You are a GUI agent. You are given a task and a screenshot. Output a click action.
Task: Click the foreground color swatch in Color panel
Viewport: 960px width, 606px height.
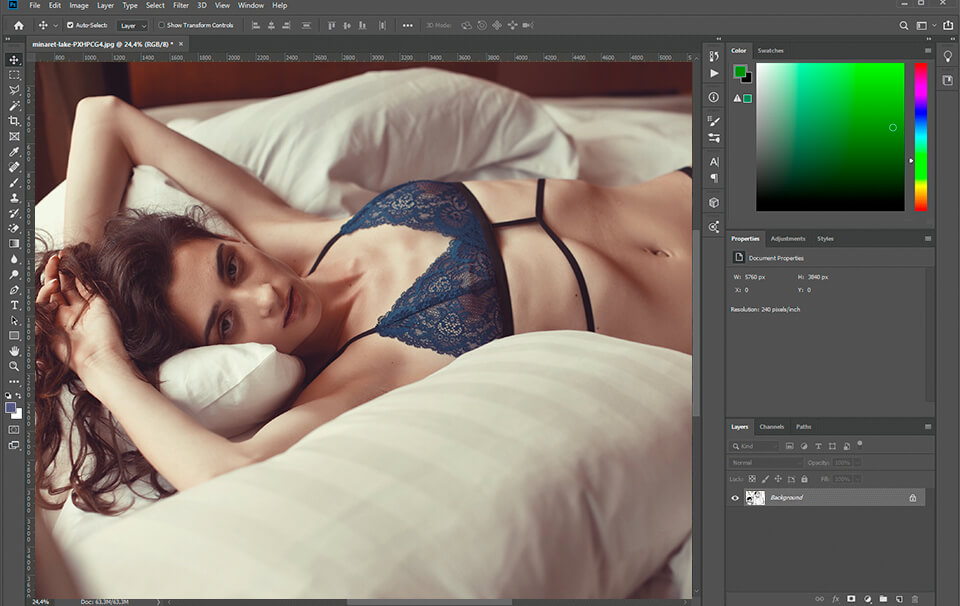pos(740,72)
